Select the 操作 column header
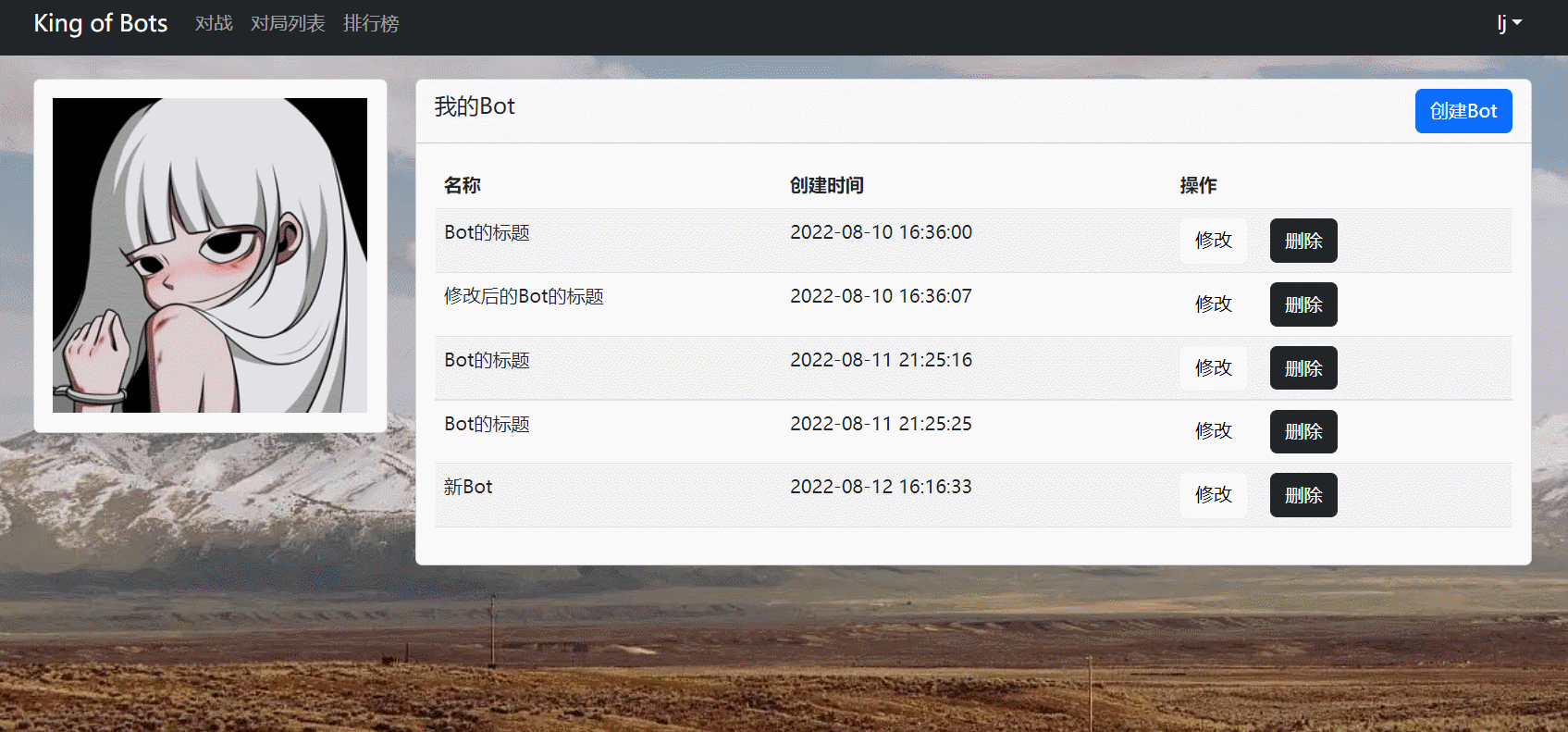Image resolution: width=1568 pixels, height=732 pixels. (x=1199, y=185)
